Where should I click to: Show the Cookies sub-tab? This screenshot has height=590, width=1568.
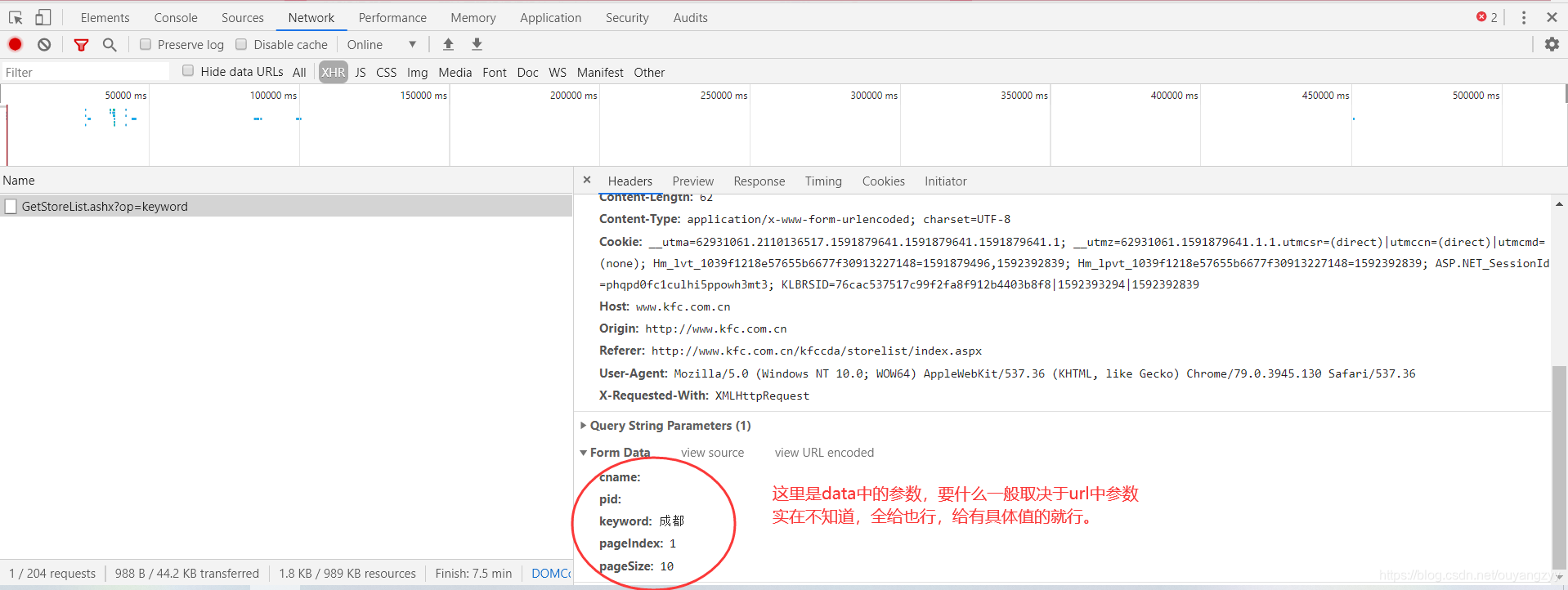click(x=884, y=181)
